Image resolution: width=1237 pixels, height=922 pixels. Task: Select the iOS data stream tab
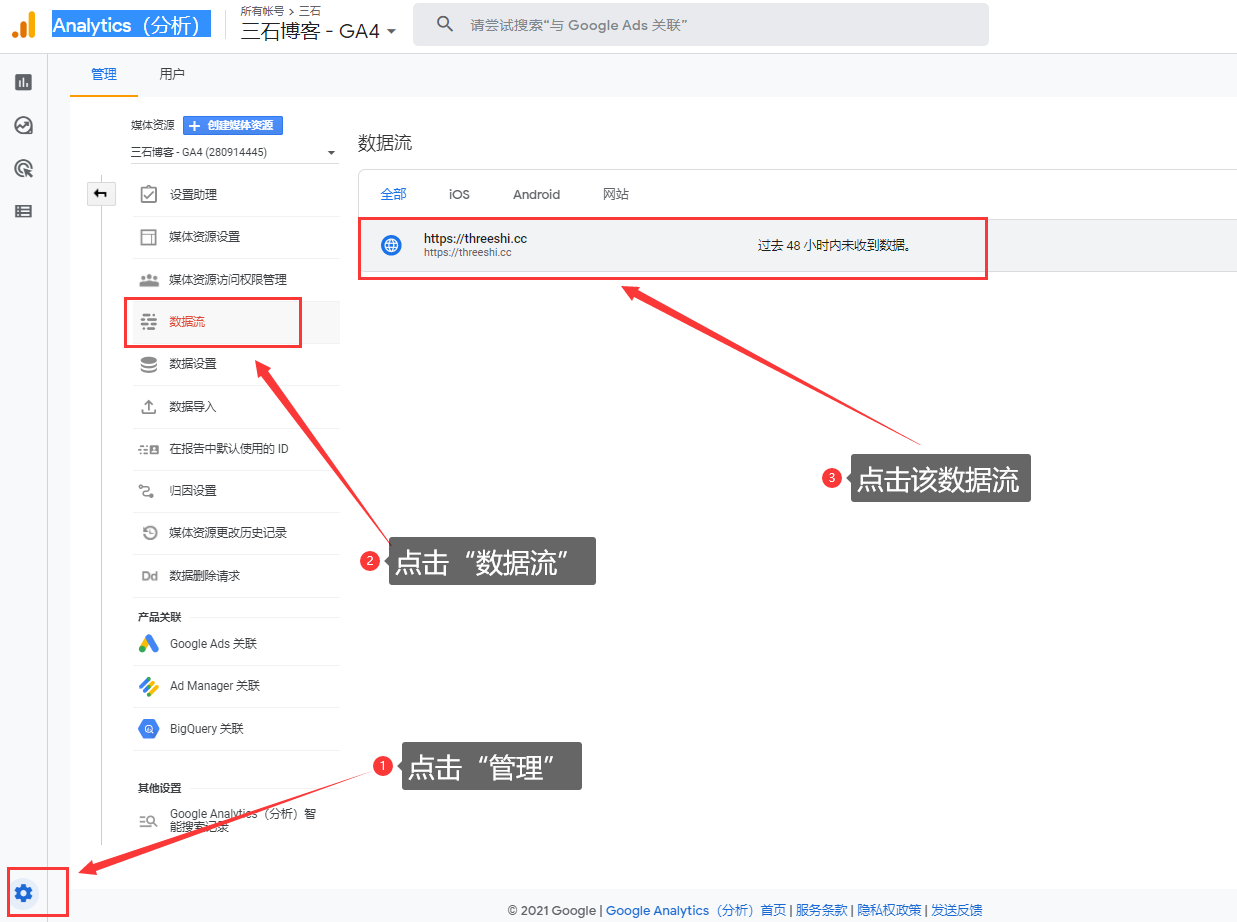(459, 194)
